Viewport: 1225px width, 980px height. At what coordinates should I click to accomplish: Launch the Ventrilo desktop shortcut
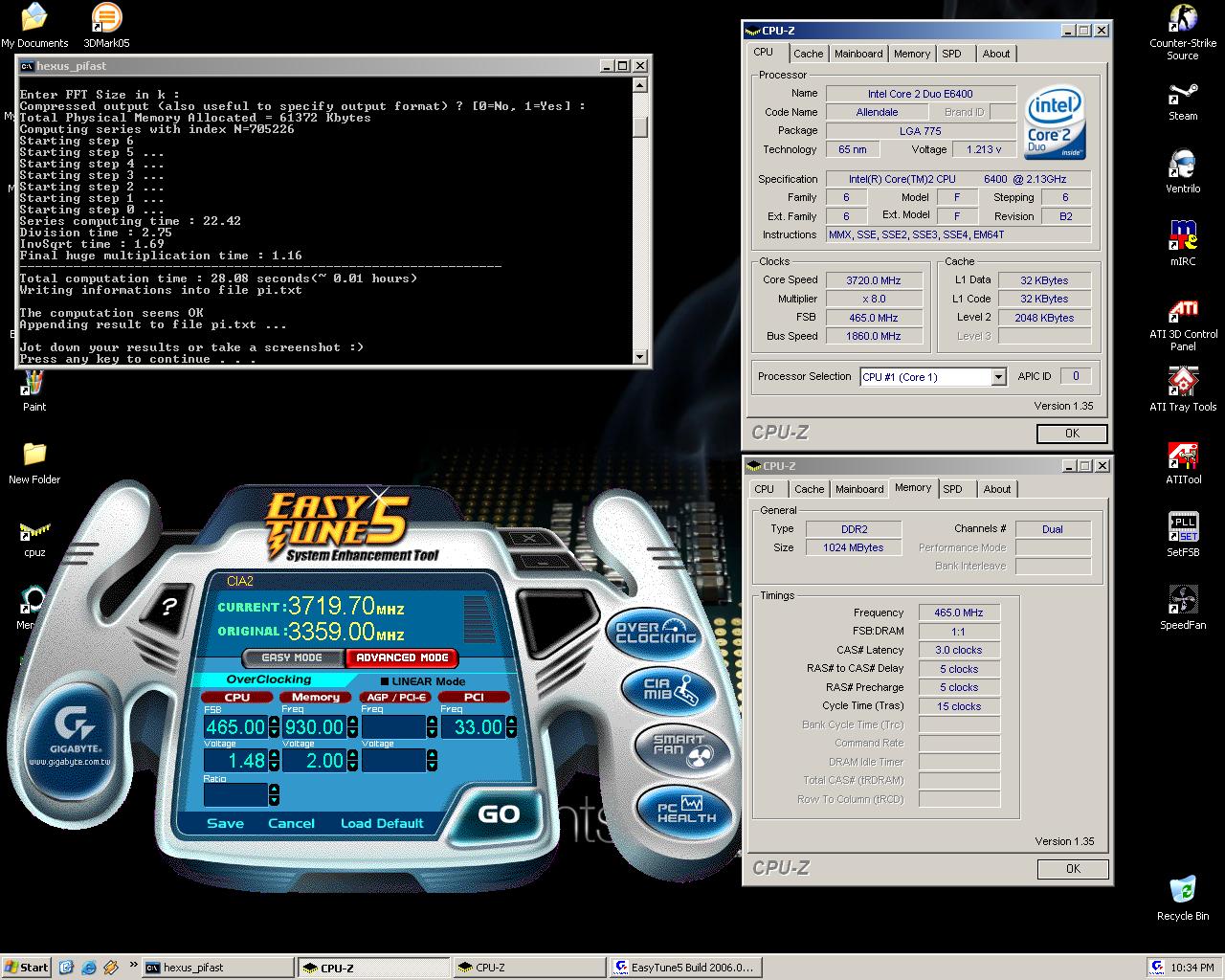(x=1183, y=172)
